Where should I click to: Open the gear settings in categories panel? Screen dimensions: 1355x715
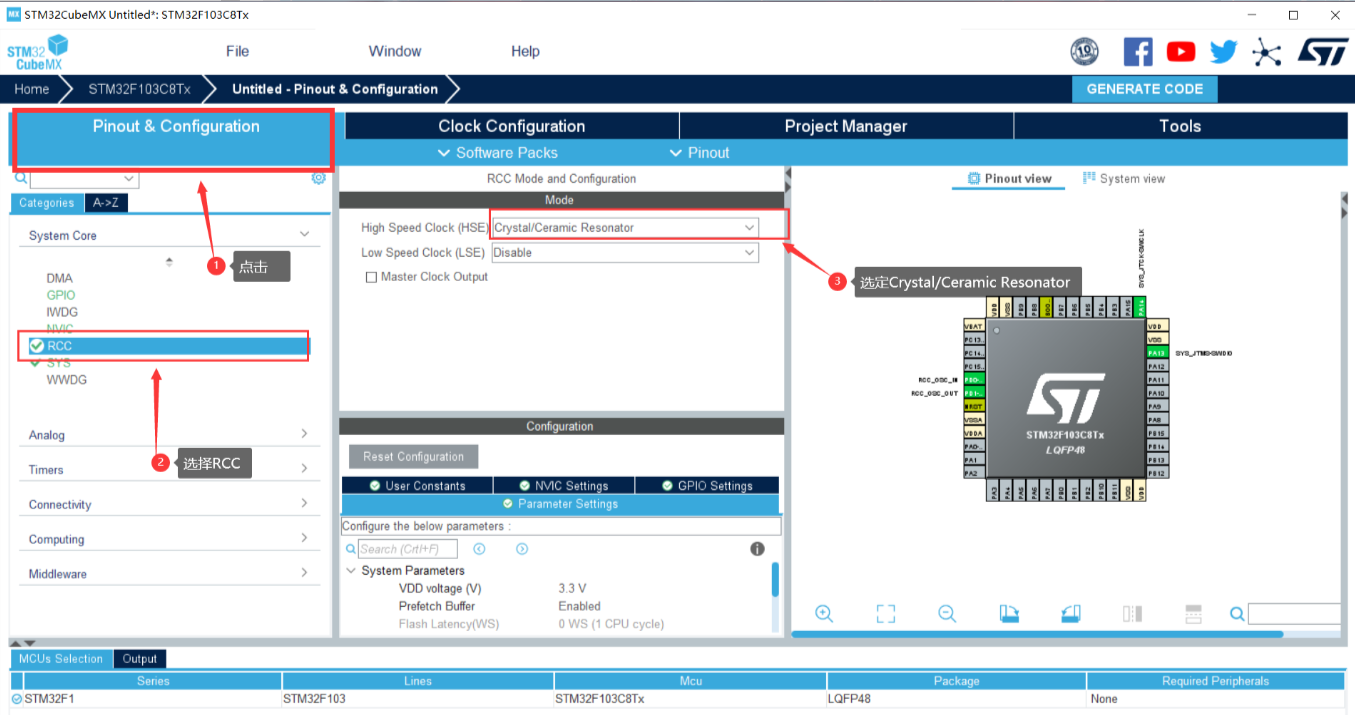(319, 178)
